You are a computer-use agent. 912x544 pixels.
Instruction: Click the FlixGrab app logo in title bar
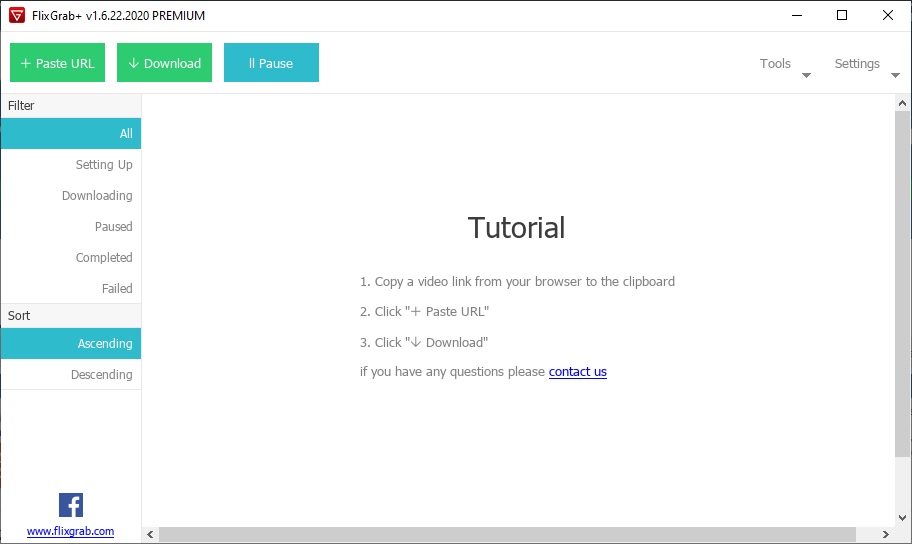17,16
